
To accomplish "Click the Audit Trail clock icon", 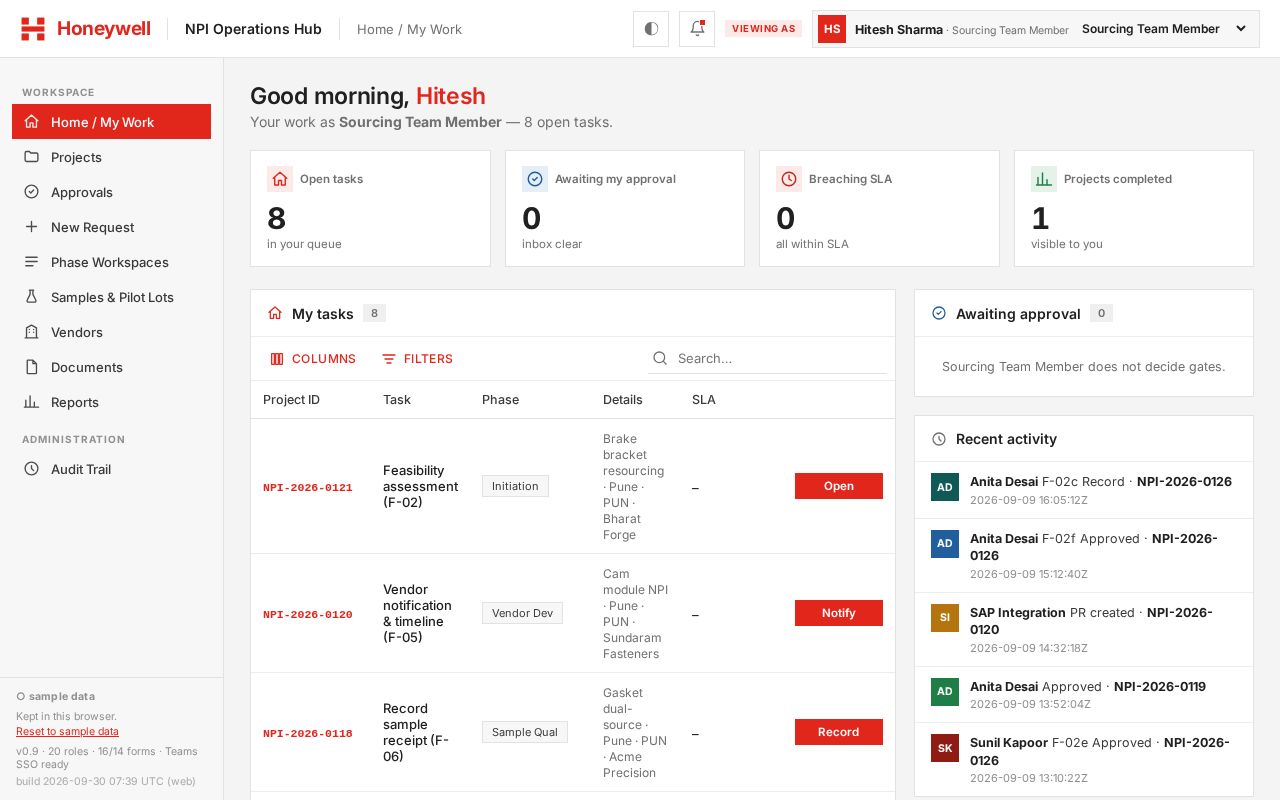I will (31, 469).
